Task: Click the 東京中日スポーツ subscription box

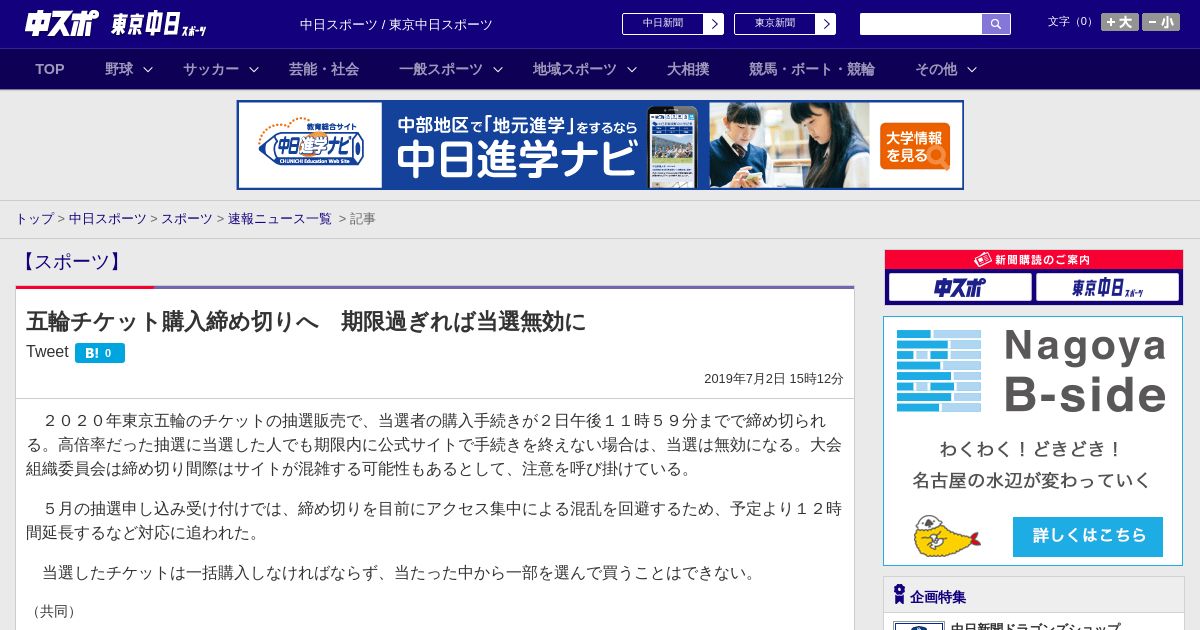Action: click(x=1107, y=287)
